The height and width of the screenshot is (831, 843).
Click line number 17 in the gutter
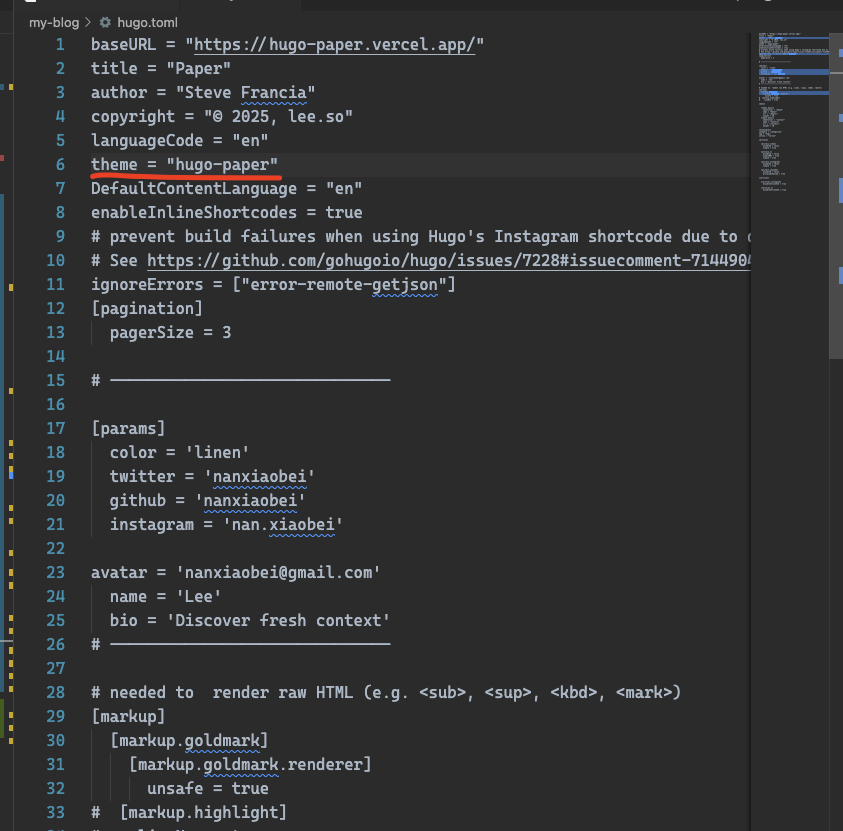tap(56, 429)
